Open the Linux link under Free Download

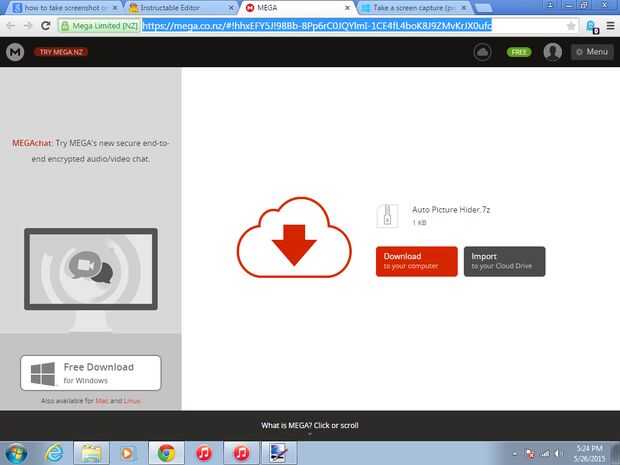tap(132, 401)
